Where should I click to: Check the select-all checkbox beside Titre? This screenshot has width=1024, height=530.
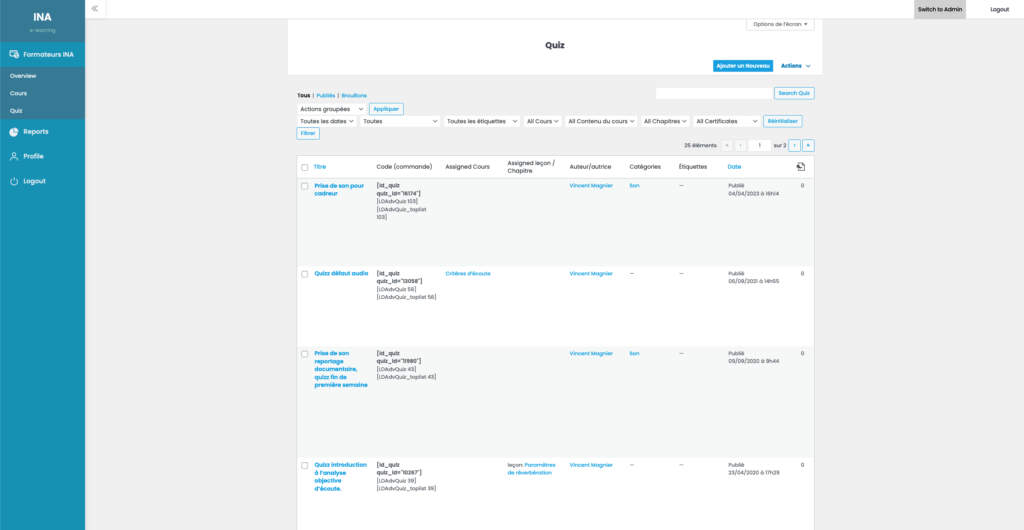(x=305, y=167)
